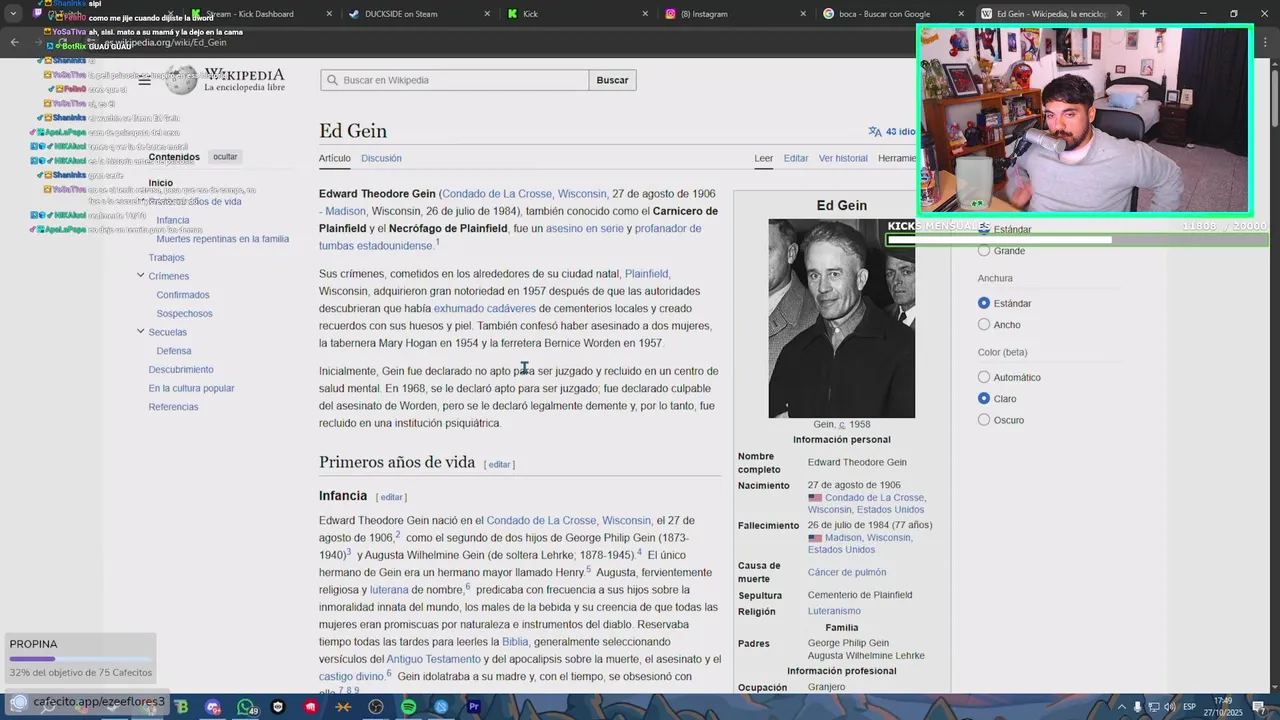Viewport: 1280px width, 720px height.
Task: Click the Ed Gein infobox photograph
Action: coord(841,318)
